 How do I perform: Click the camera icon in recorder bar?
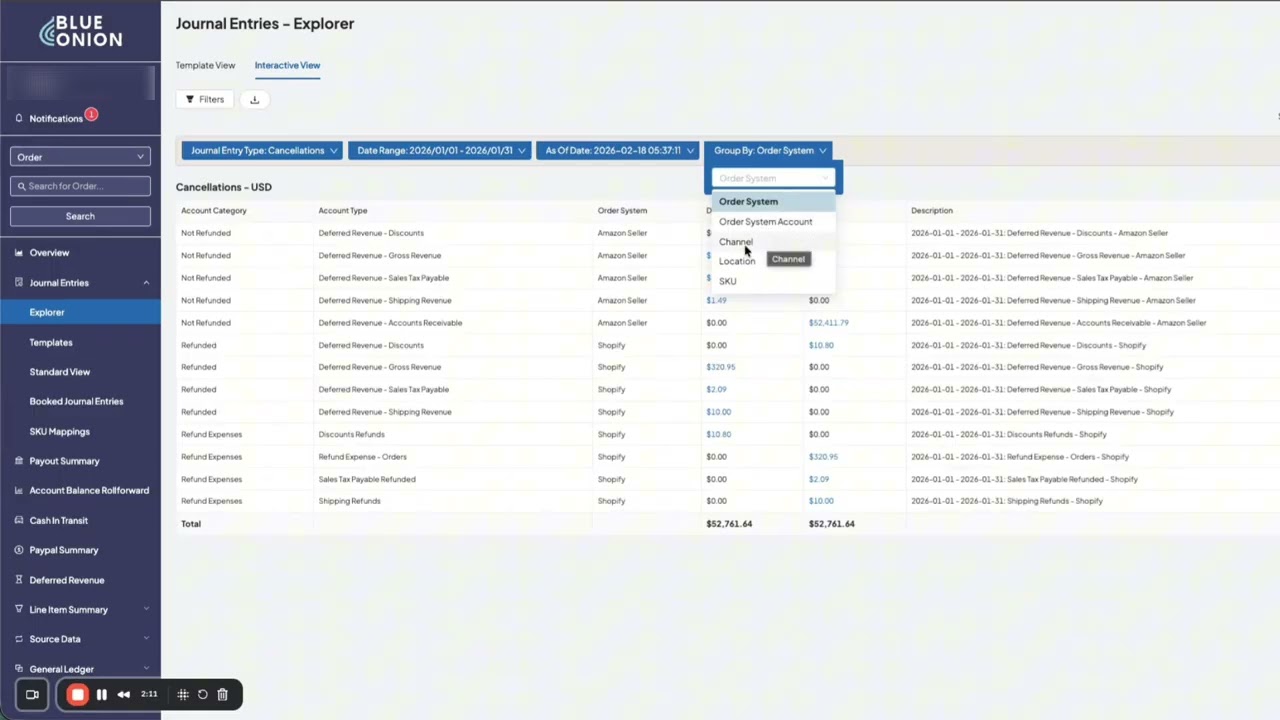pyautogui.click(x=32, y=694)
